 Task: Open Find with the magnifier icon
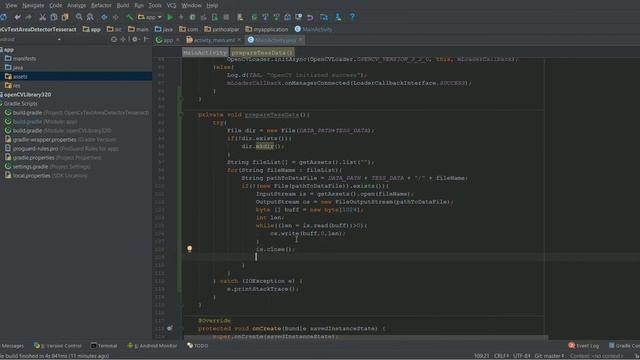pyautogui.click(x=79, y=17)
